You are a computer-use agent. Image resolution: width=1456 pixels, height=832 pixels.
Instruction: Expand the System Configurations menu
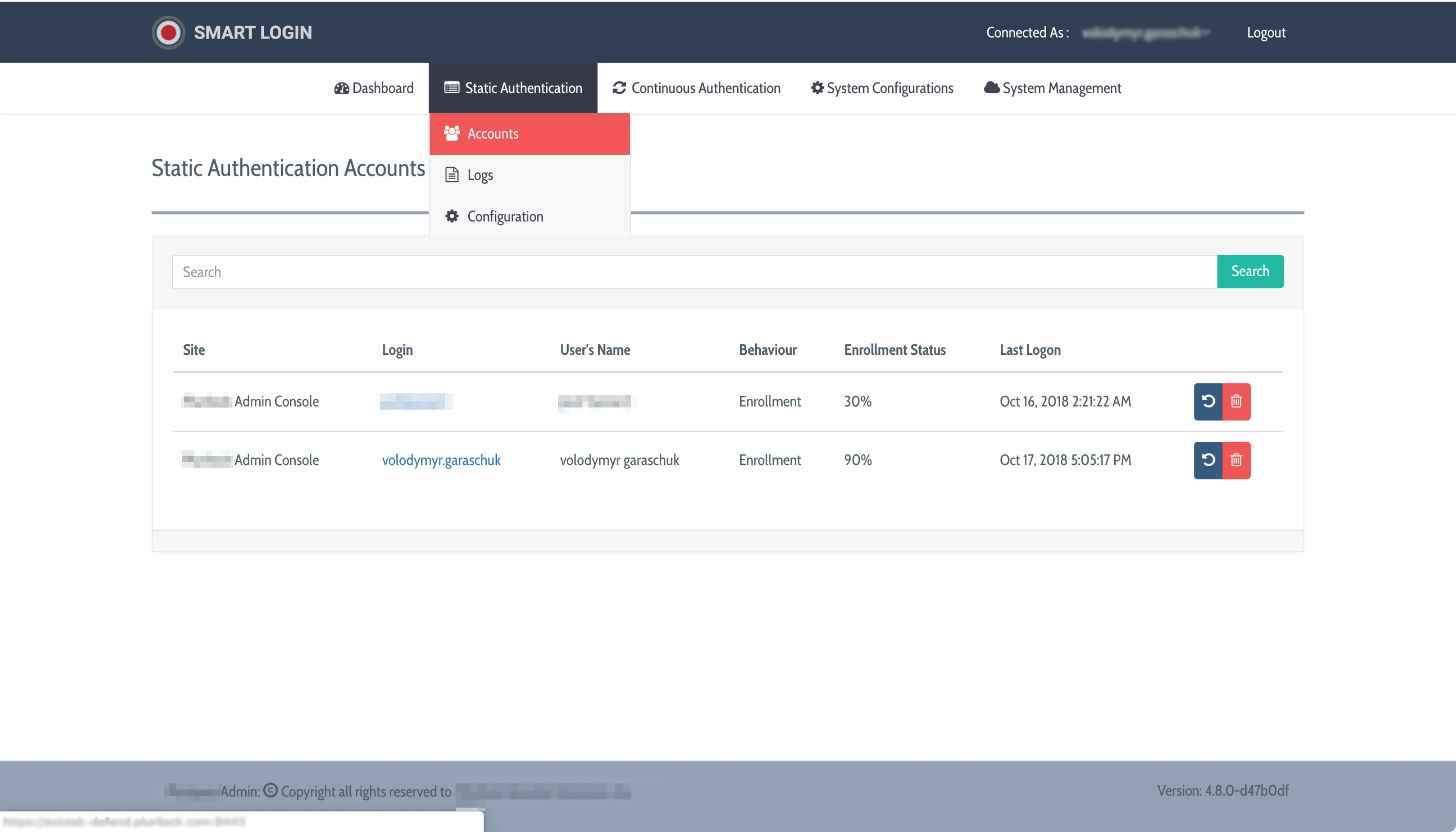point(882,88)
